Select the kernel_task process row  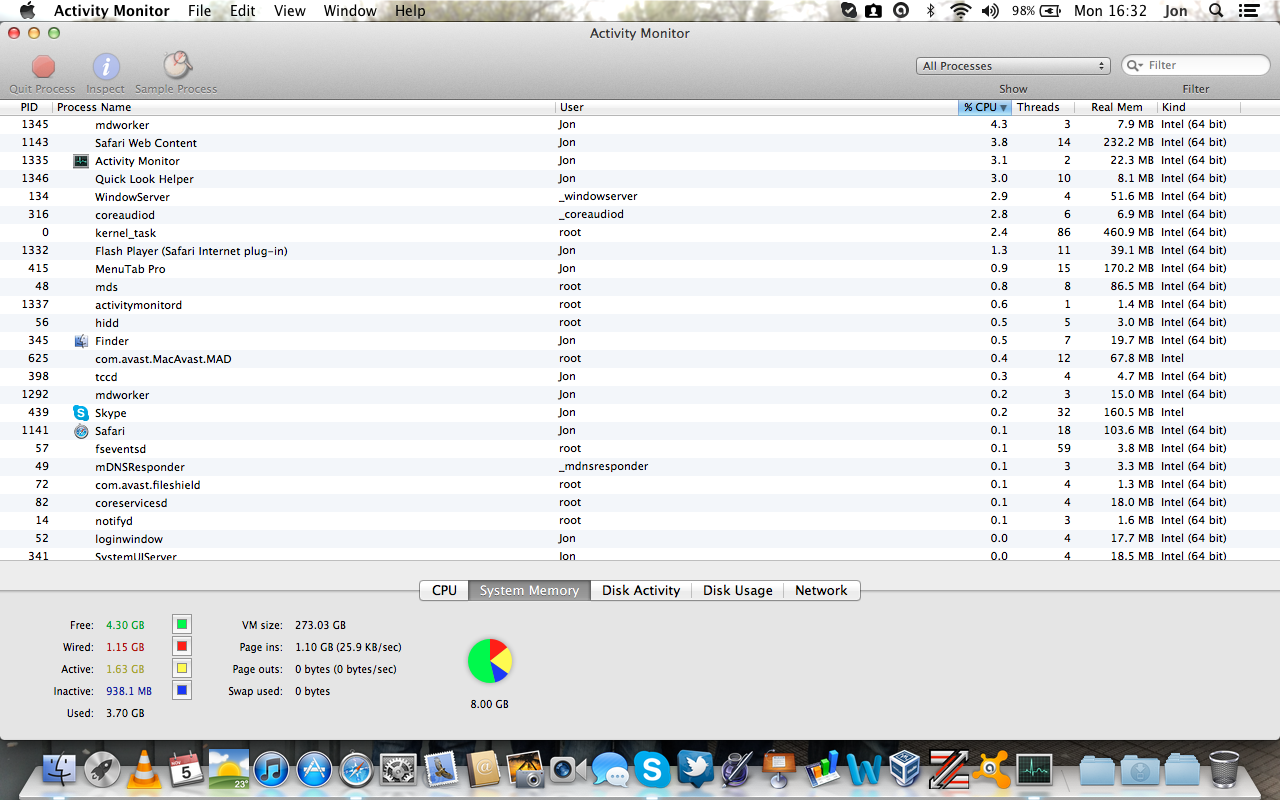[x=640, y=233]
